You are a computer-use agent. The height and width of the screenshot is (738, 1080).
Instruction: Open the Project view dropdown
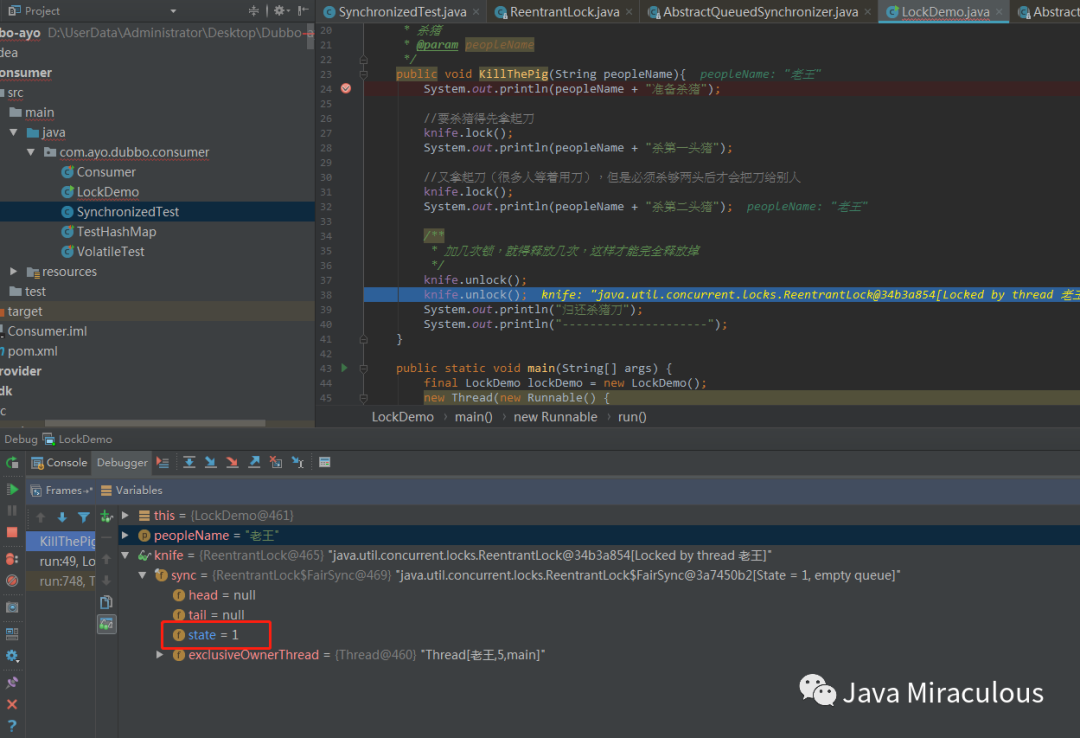(x=173, y=11)
